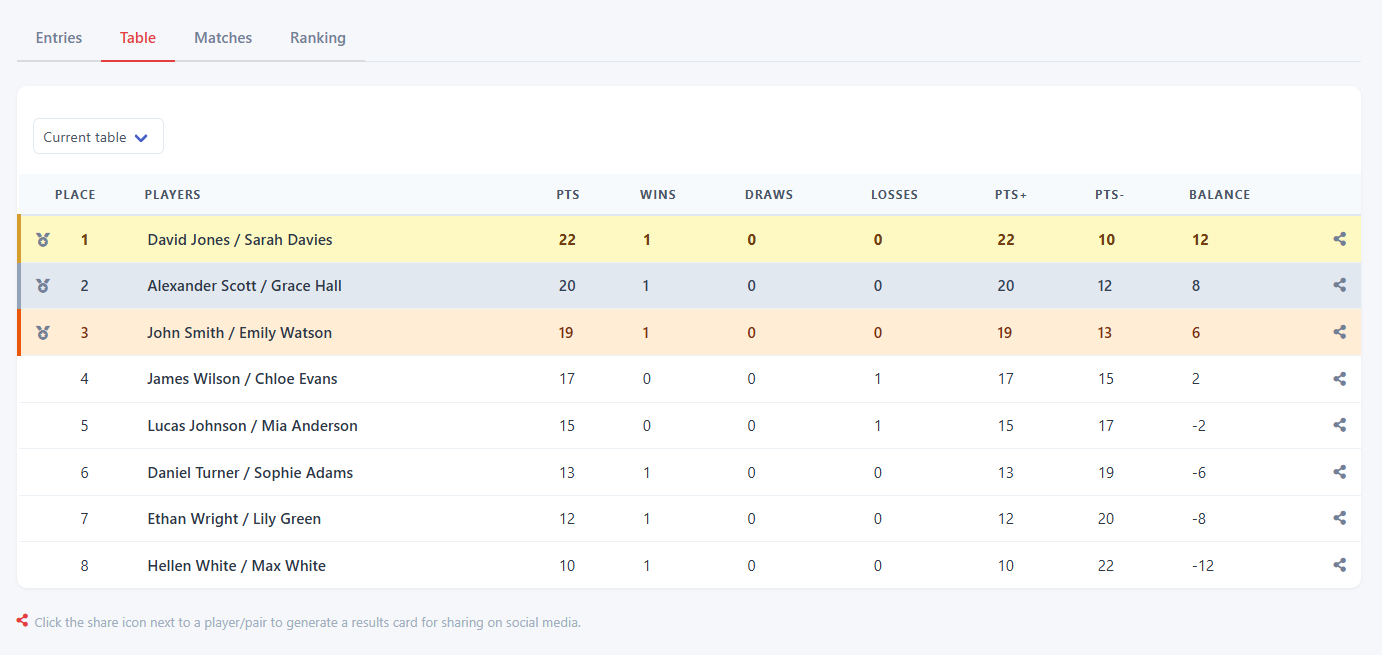Click PTS value 17 in James Wilson row
Screen dimensions: 1382x655
567,379
